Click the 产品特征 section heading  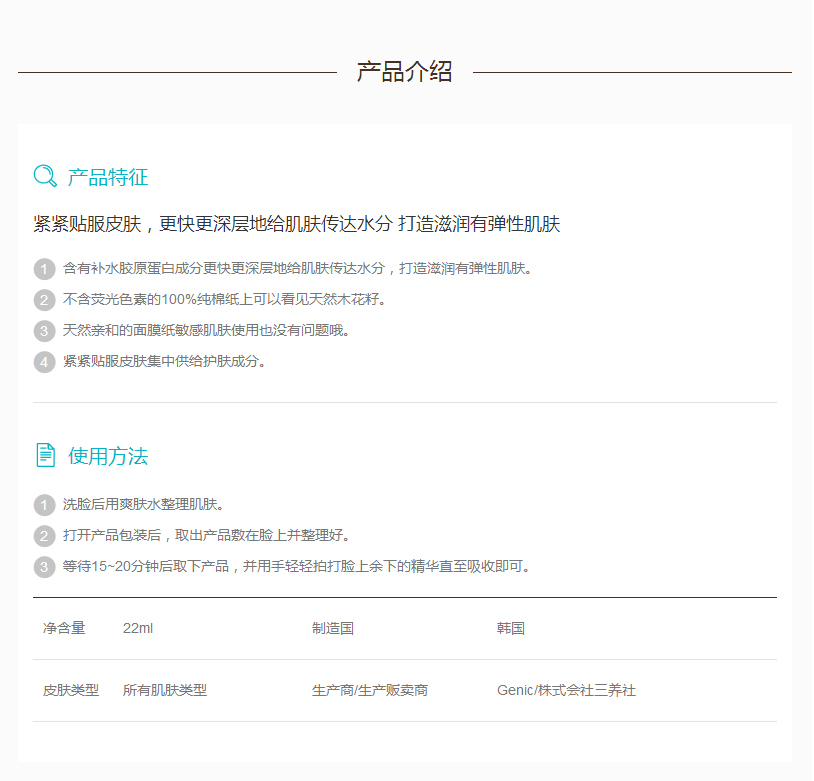click(107, 178)
